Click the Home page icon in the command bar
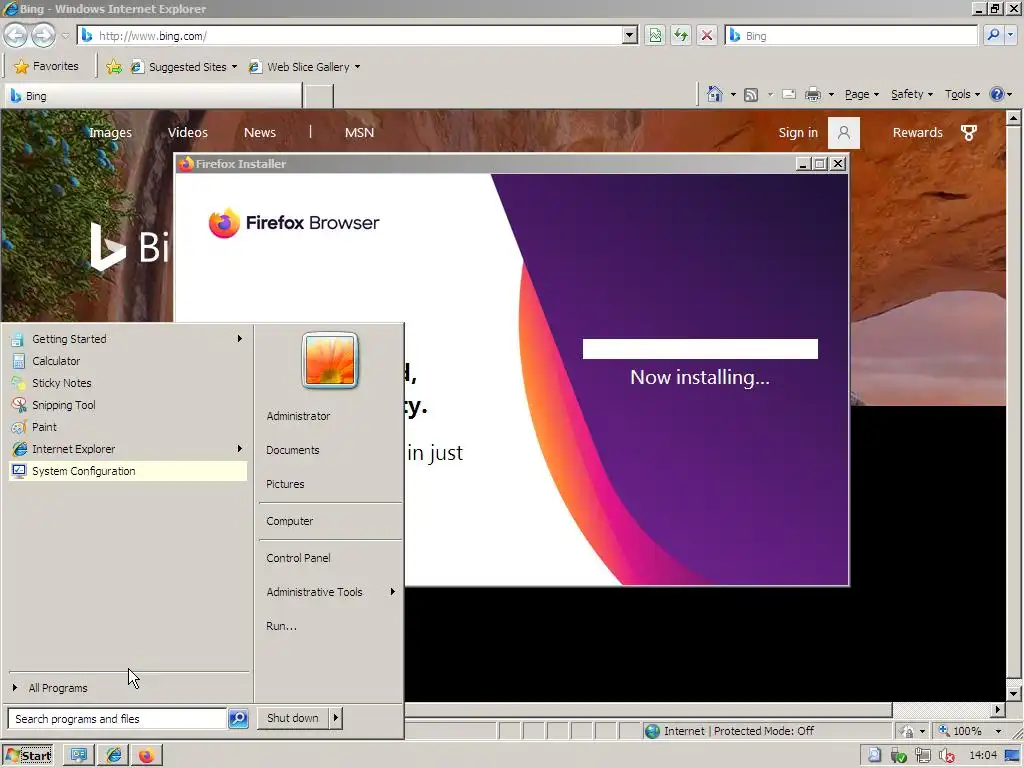The width and height of the screenshot is (1024, 768). click(714, 94)
